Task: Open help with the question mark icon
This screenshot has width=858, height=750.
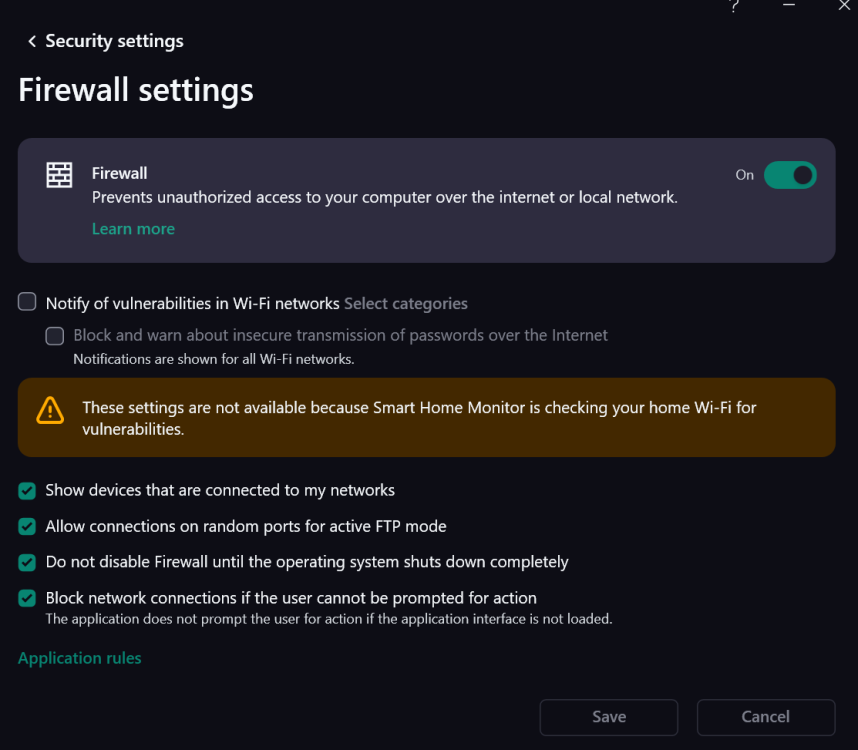Action: pos(735,6)
